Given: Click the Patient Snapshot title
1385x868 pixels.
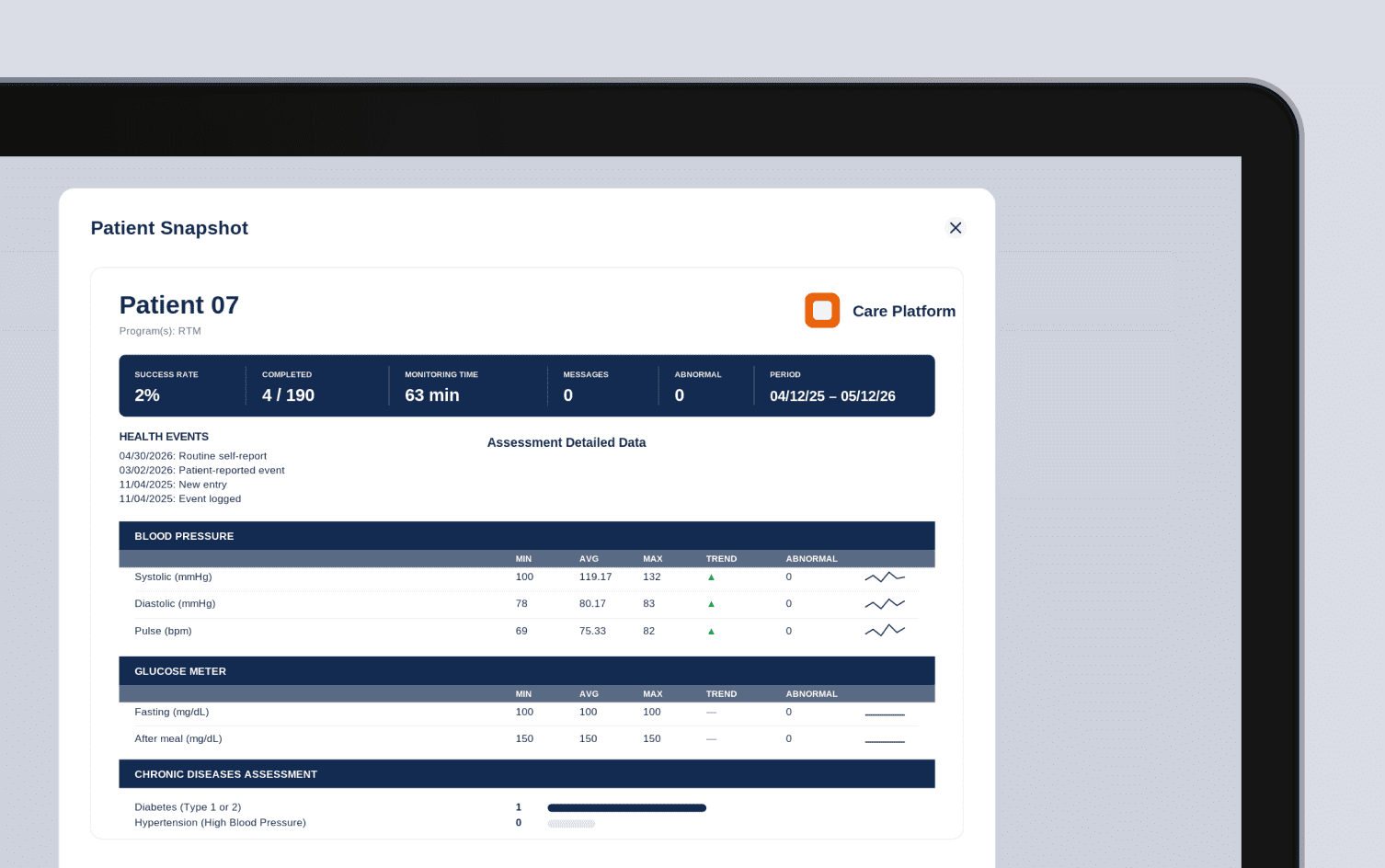Looking at the screenshot, I should click(169, 228).
